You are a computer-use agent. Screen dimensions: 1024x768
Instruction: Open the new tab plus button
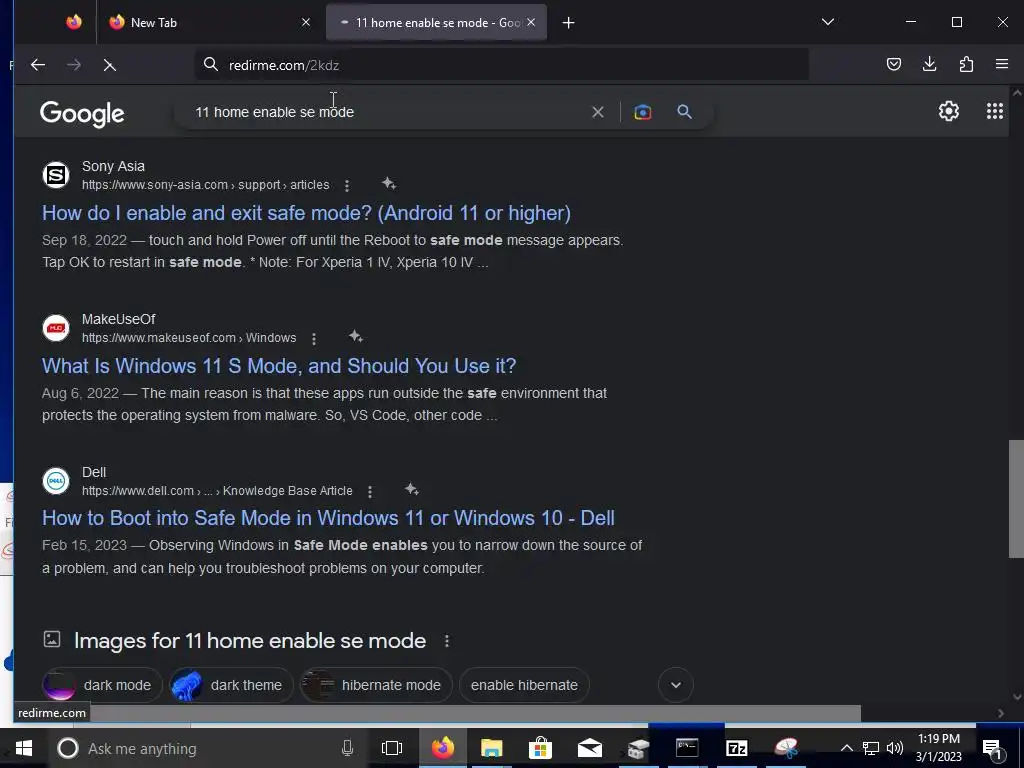pyautogui.click(x=568, y=23)
